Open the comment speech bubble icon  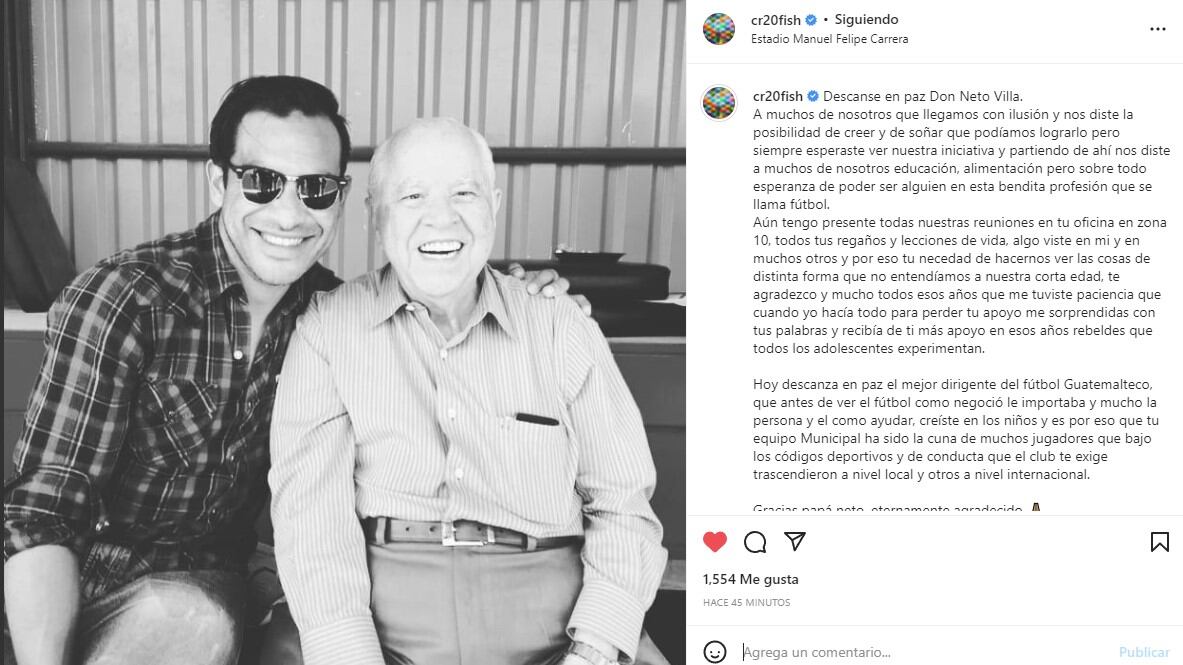[x=754, y=542]
